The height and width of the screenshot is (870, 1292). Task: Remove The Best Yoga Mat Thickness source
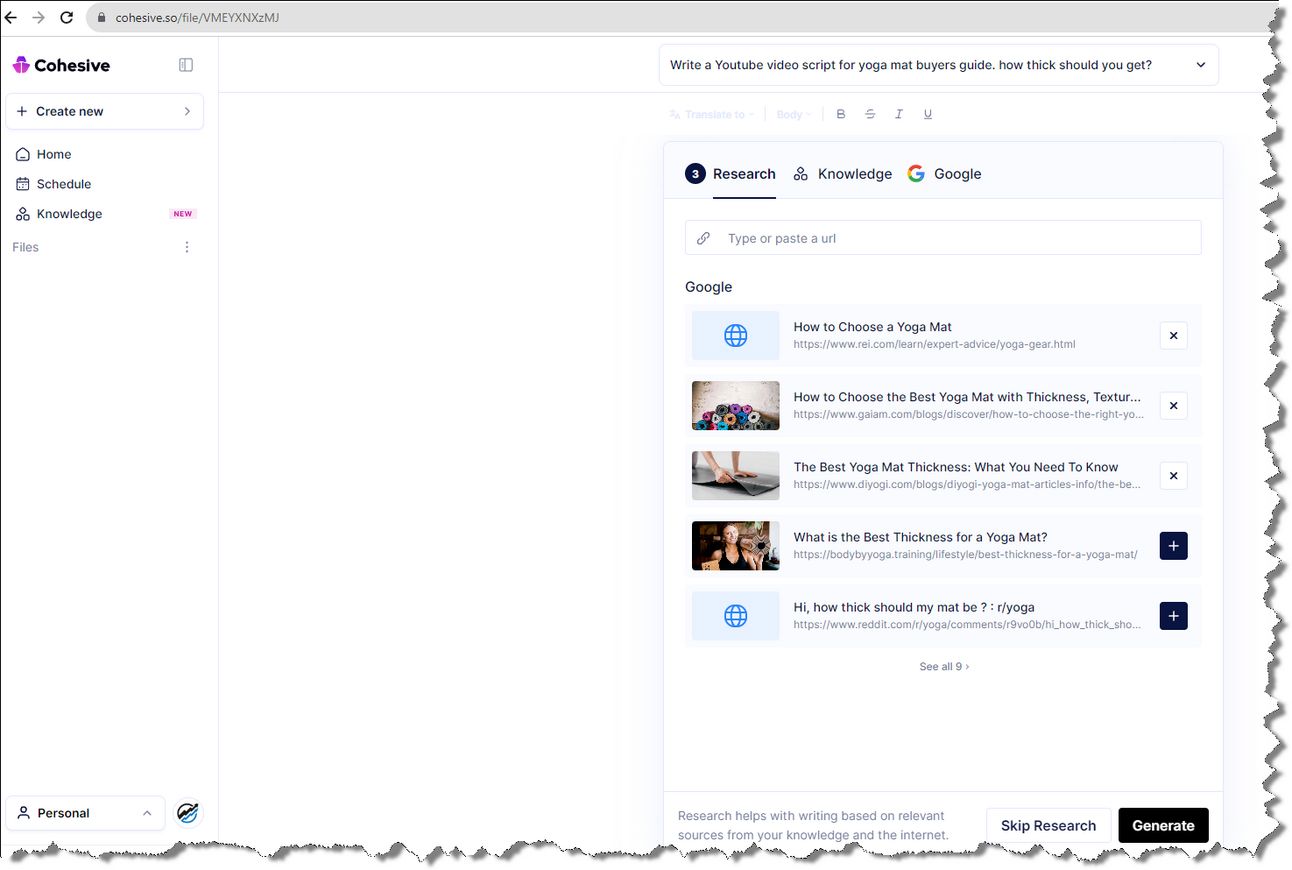click(x=1174, y=476)
